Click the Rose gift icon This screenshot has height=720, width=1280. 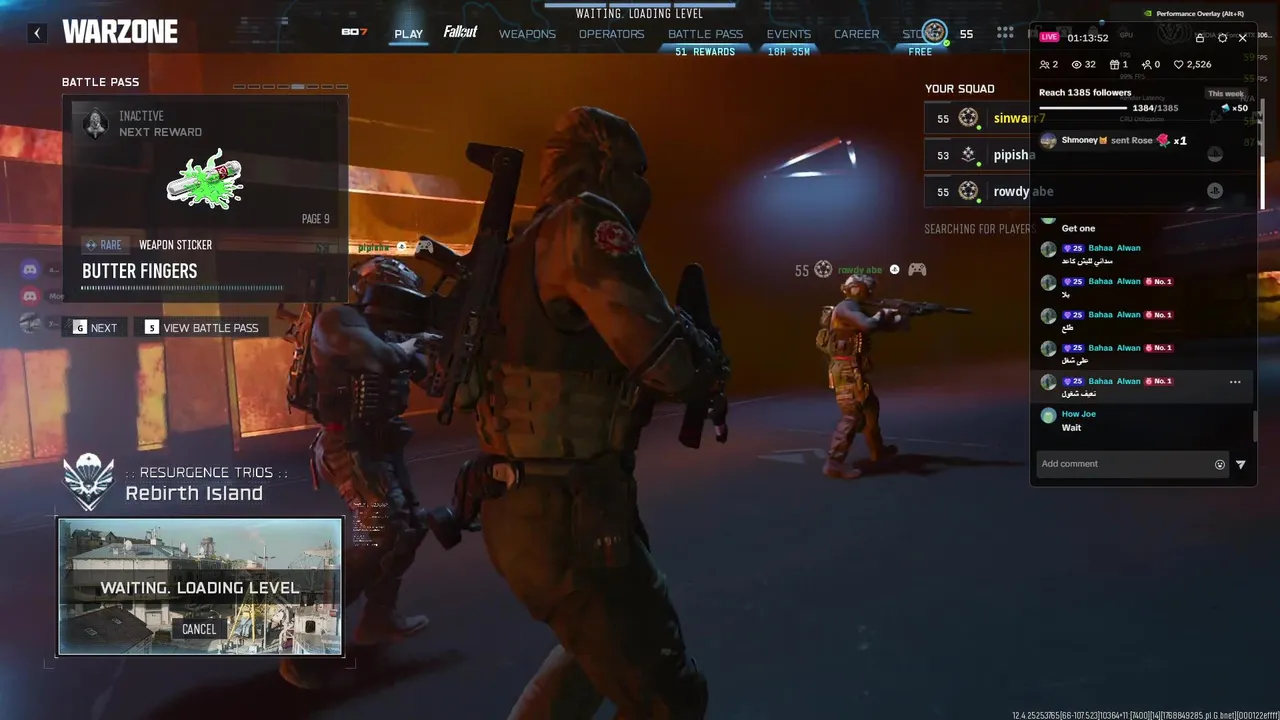point(1163,141)
